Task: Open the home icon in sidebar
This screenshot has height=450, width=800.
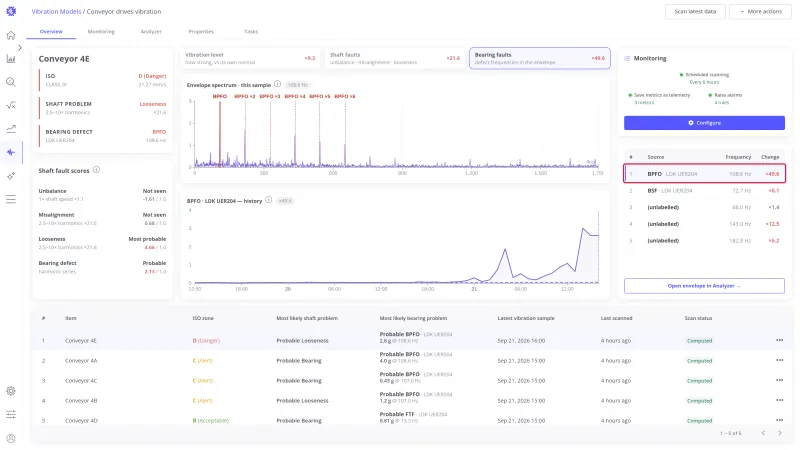Action: (11, 35)
